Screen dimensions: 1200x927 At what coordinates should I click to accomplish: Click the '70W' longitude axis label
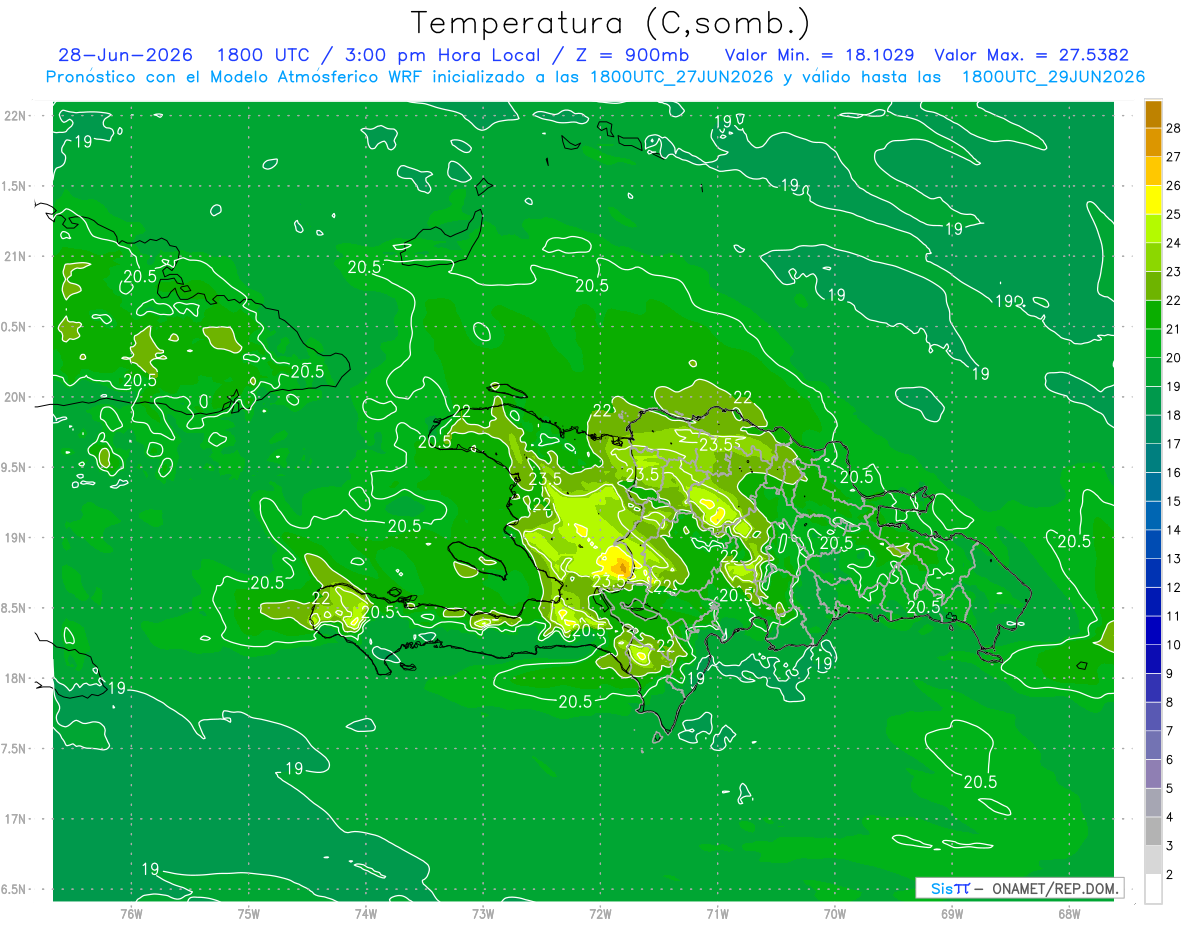click(x=835, y=913)
